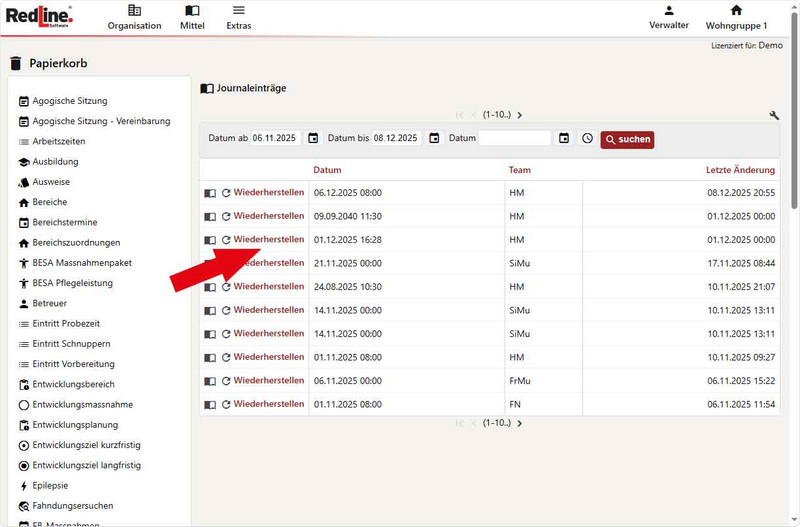Open the Extras menu

point(239,17)
